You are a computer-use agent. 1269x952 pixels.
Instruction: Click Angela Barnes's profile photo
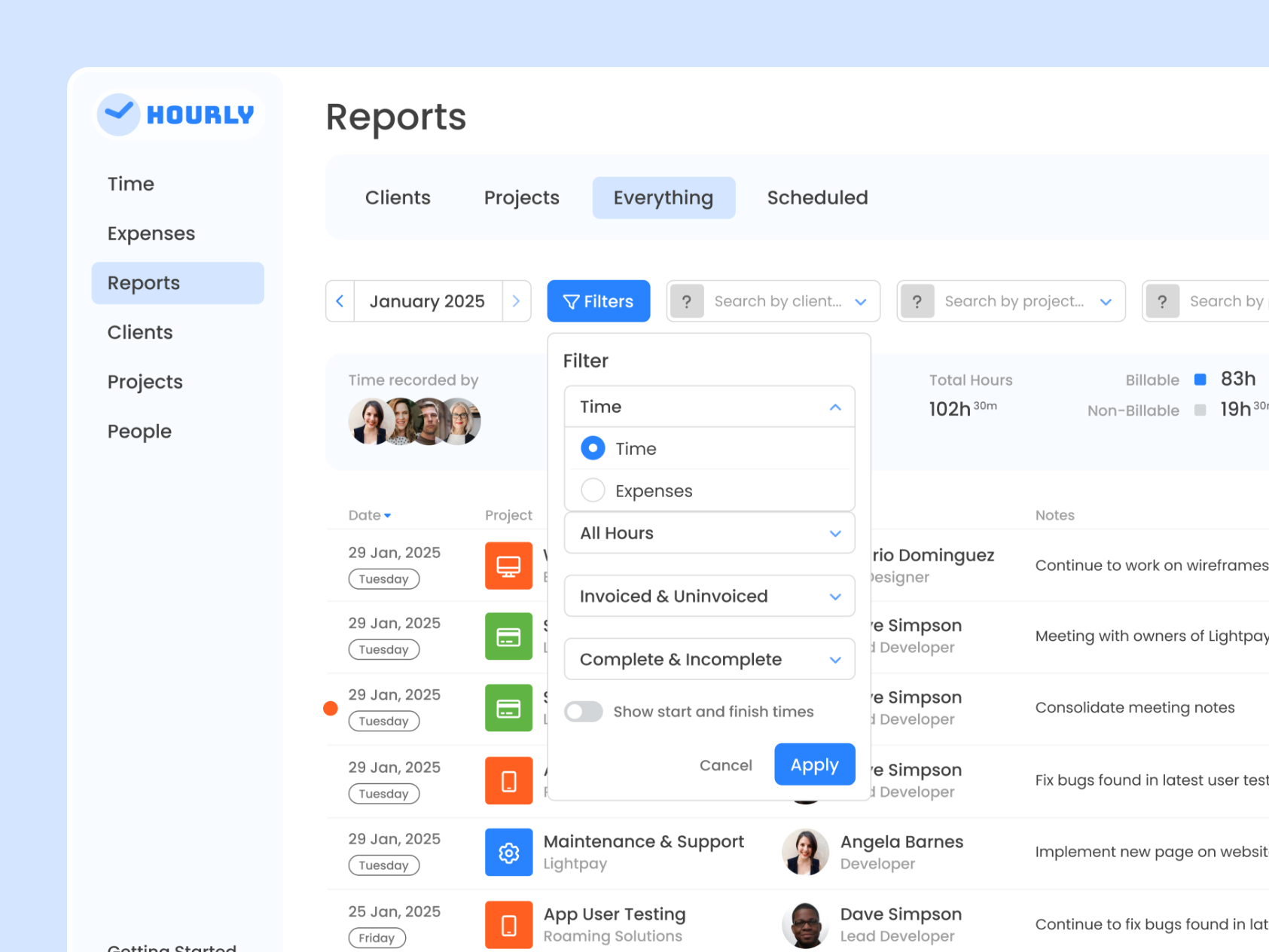(x=804, y=852)
